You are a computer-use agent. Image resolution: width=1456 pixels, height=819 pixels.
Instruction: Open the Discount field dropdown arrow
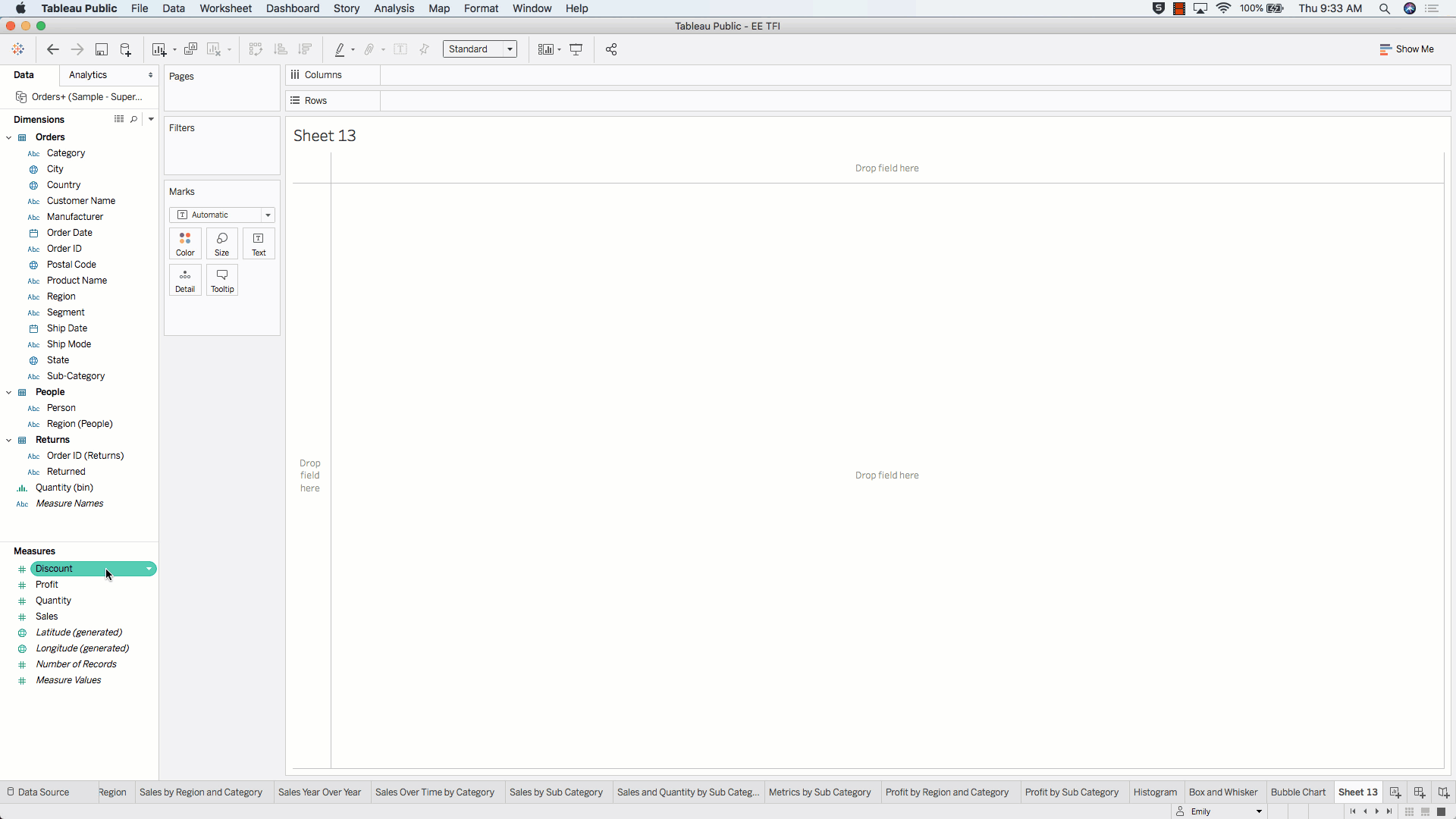pos(149,569)
